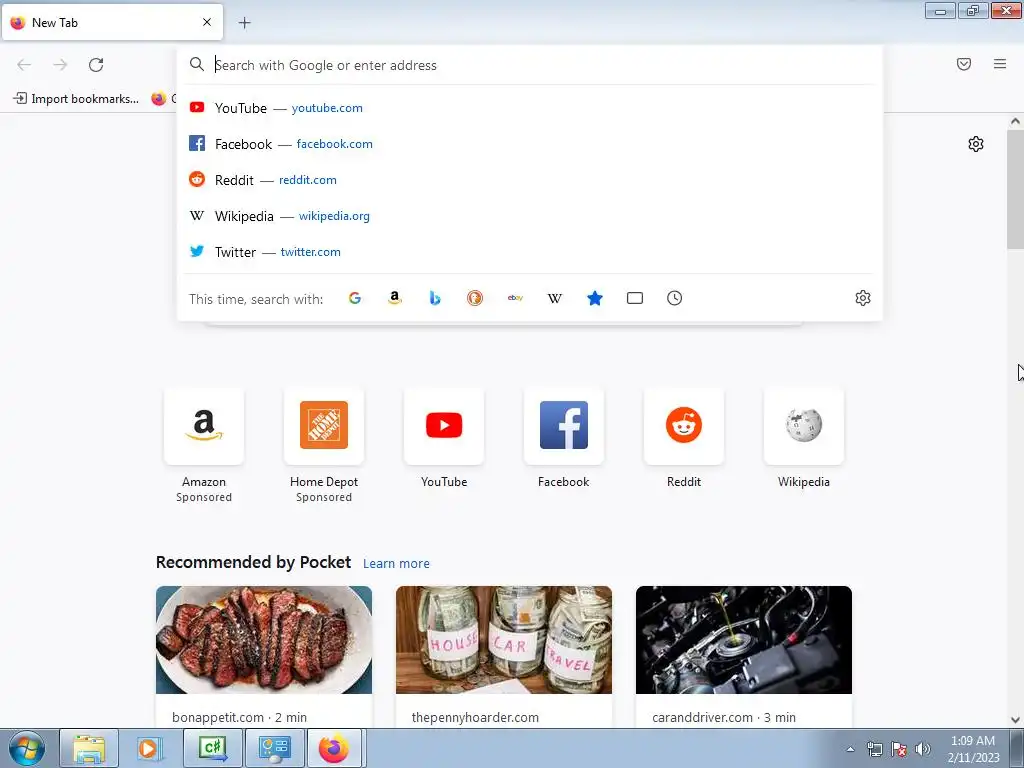1024x768 pixels.
Task: Personalize new tab with gear icon
Action: coord(976,144)
